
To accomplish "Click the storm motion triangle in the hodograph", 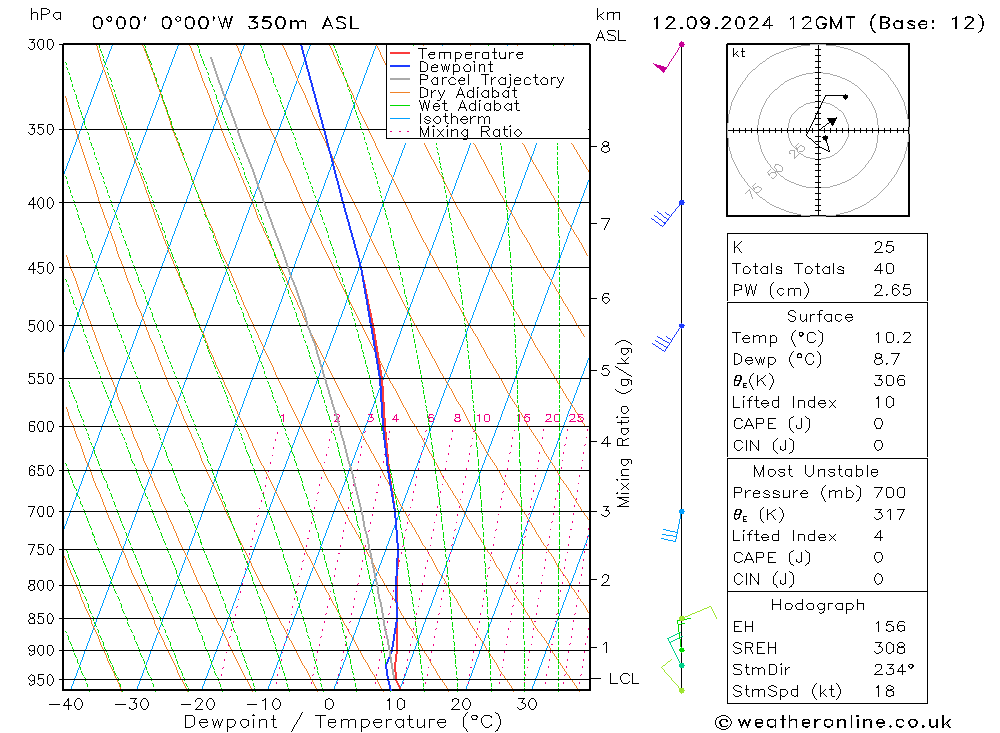I will coord(832,121).
